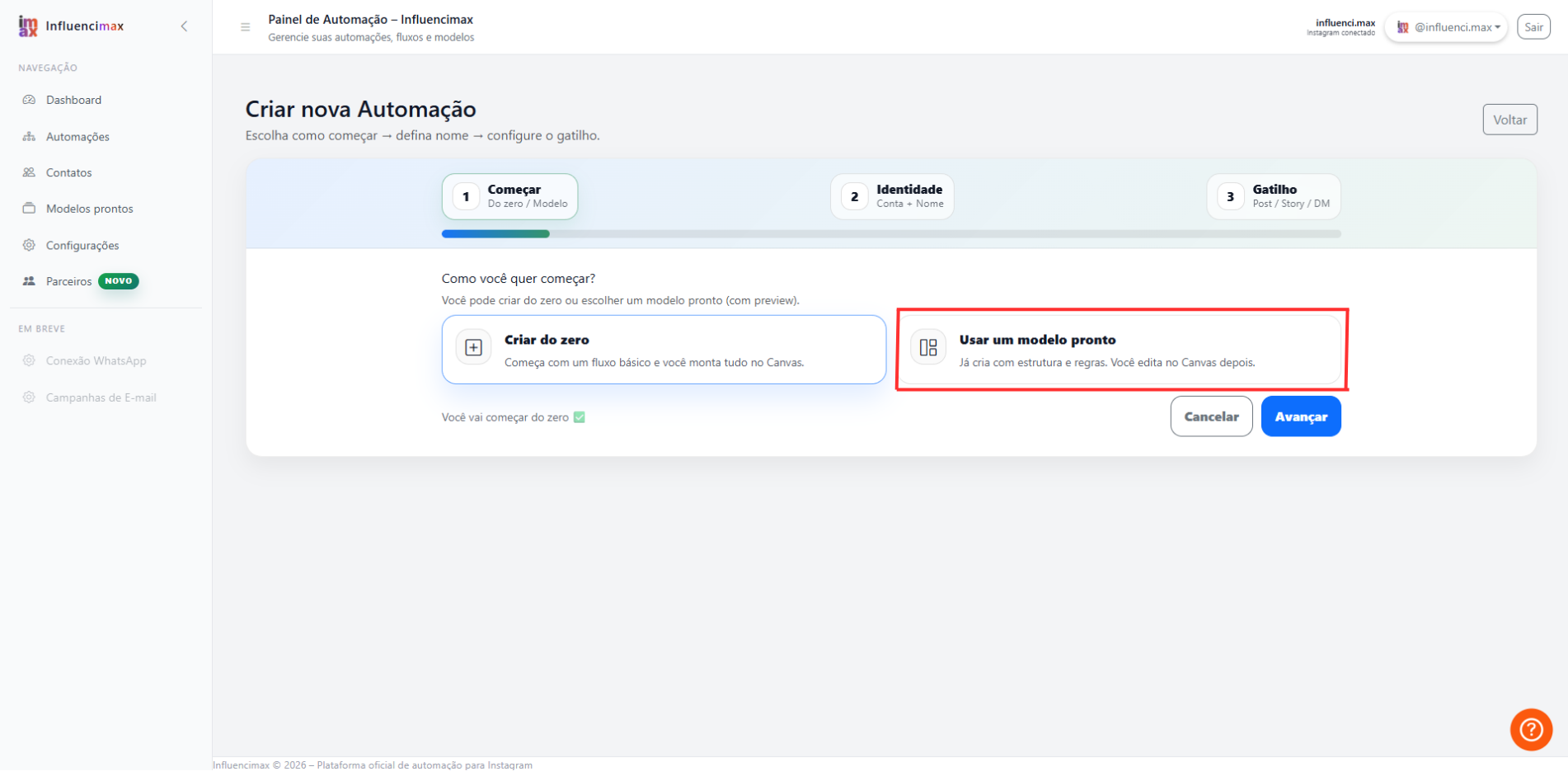Viewport: 1568px width, 776px height.
Task: Click 'influenci.max Instagram conectado' status text
Action: tap(1340, 27)
